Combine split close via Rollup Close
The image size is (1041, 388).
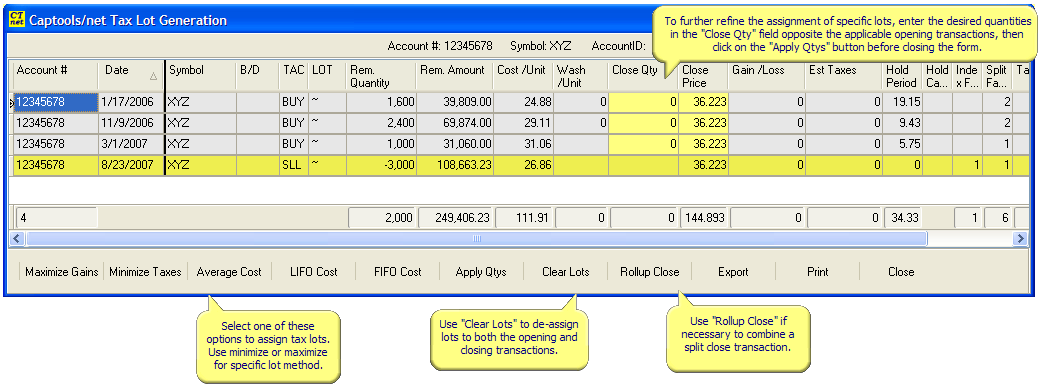point(649,272)
